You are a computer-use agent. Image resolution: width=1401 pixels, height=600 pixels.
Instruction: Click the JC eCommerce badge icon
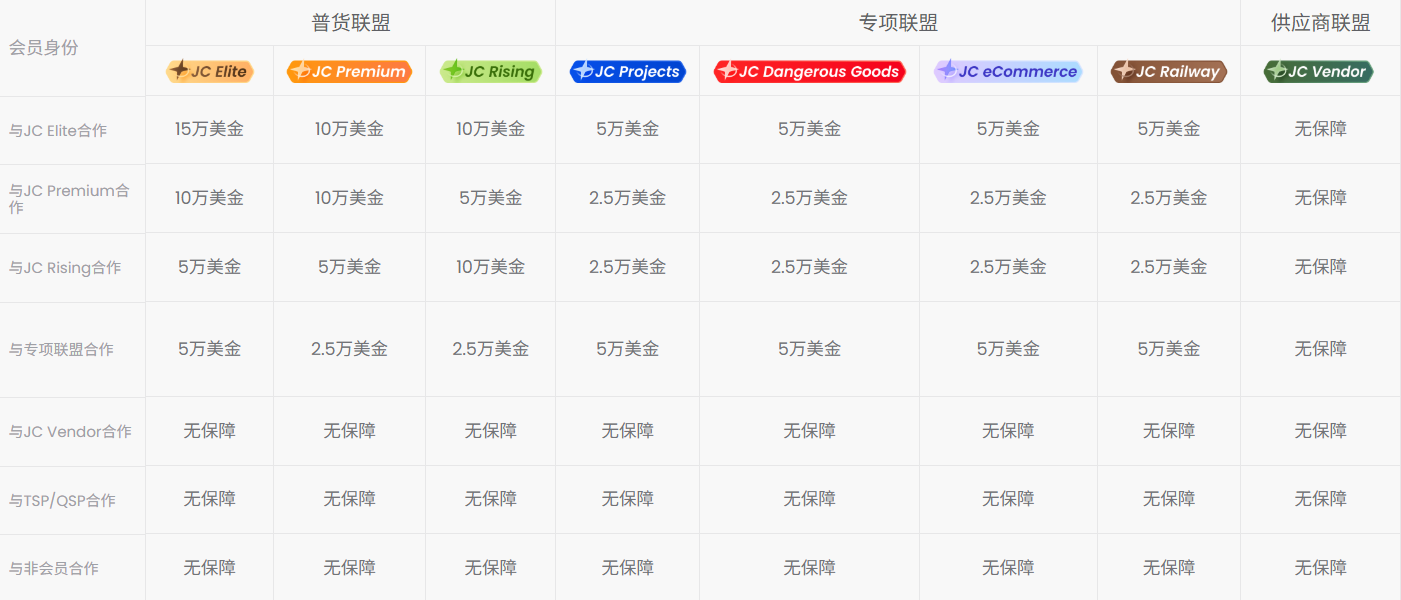click(x=1008, y=71)
